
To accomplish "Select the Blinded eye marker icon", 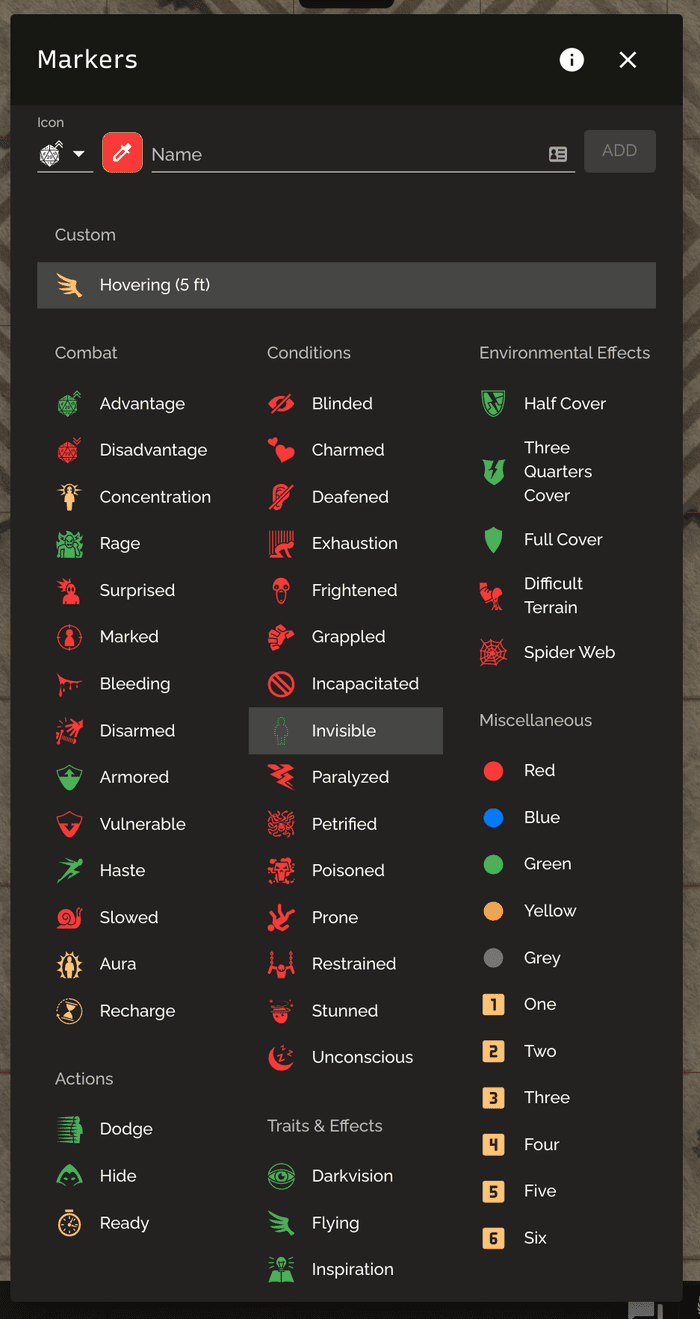I will 281,404.
